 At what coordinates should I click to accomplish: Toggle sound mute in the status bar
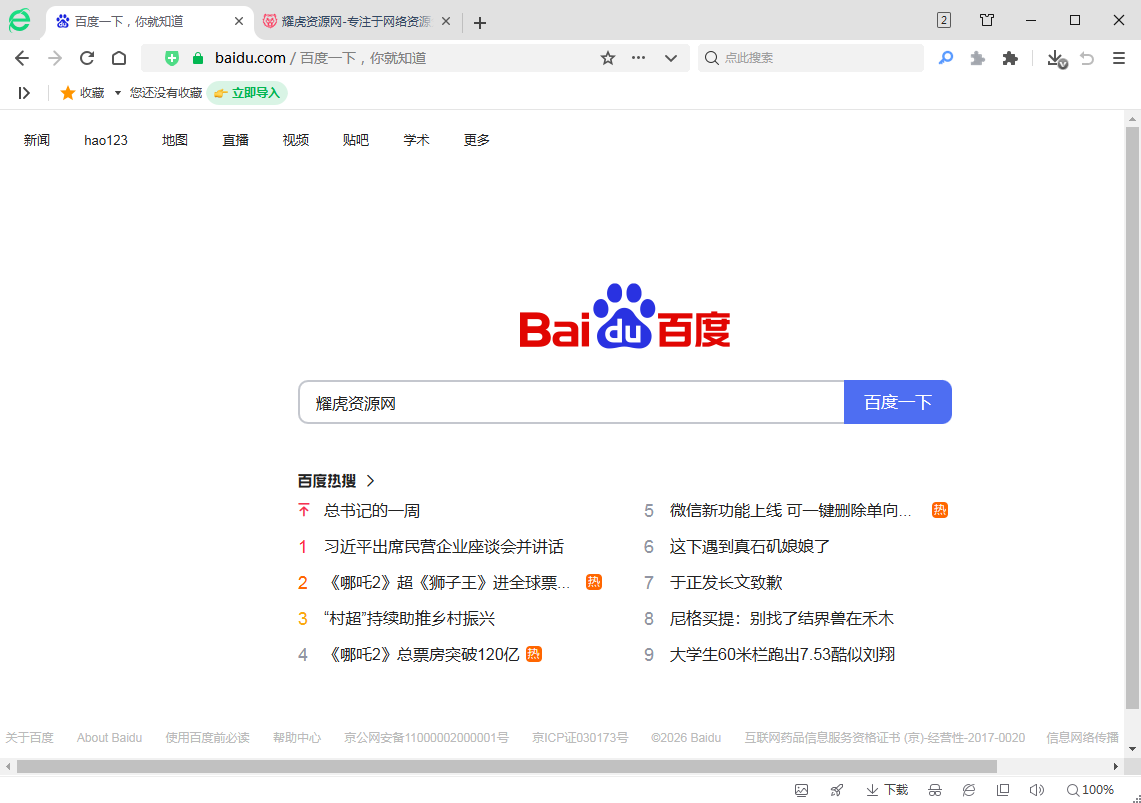1037,790
